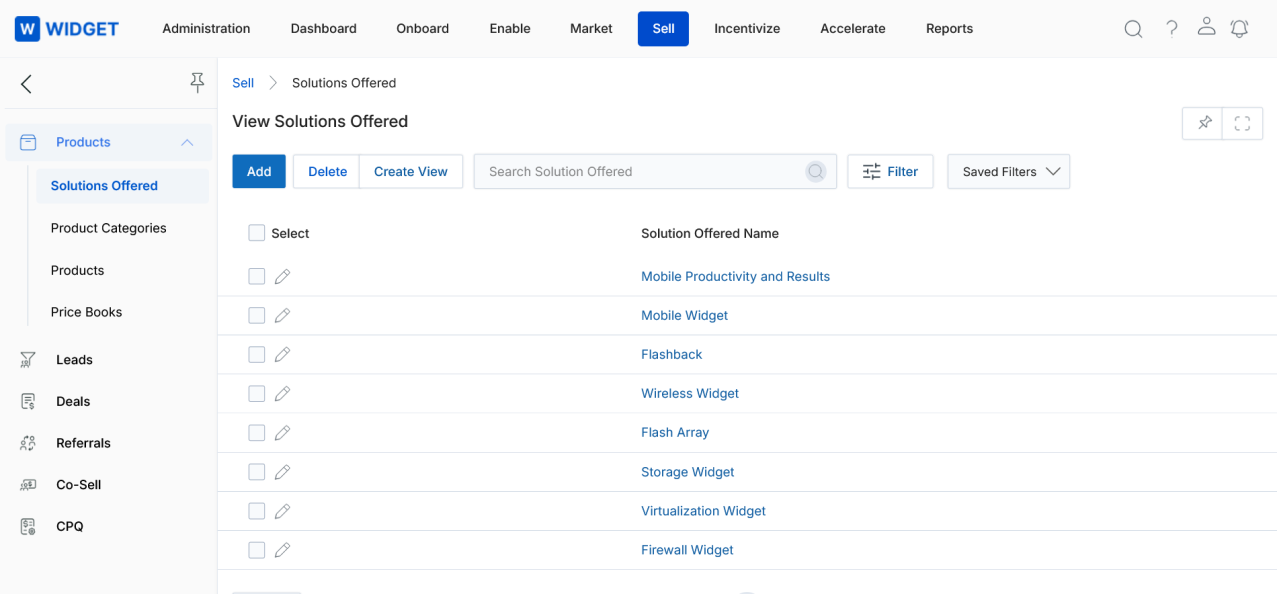
Task: Open the Storage Widget solution link
Action: point(687,472)
